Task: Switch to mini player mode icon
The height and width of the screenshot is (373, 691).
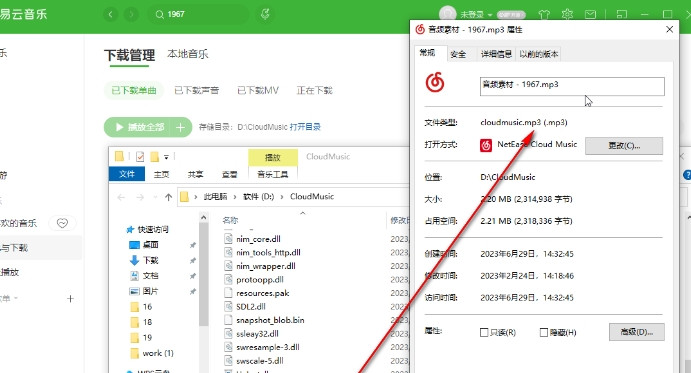Action: click(x=622, y=15)
